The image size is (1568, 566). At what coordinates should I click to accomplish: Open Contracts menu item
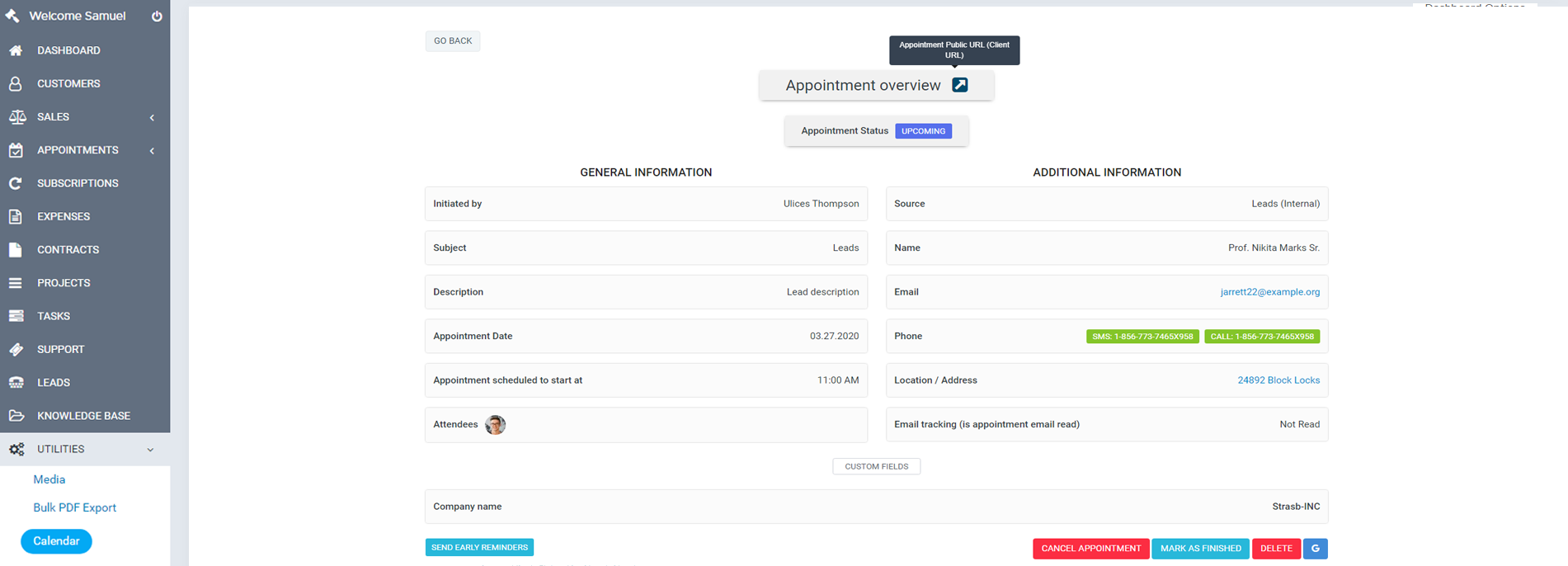[x=68, y=249]
